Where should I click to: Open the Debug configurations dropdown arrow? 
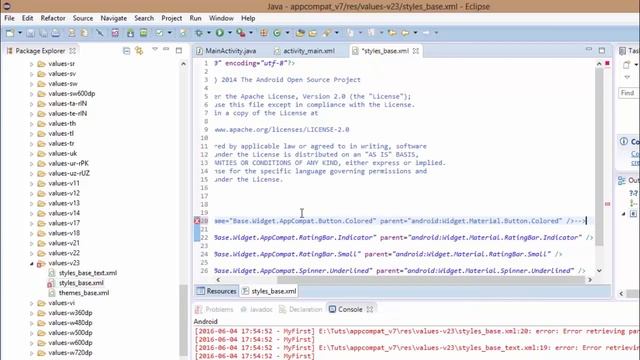pyautogui.click(x=209, y=33)
